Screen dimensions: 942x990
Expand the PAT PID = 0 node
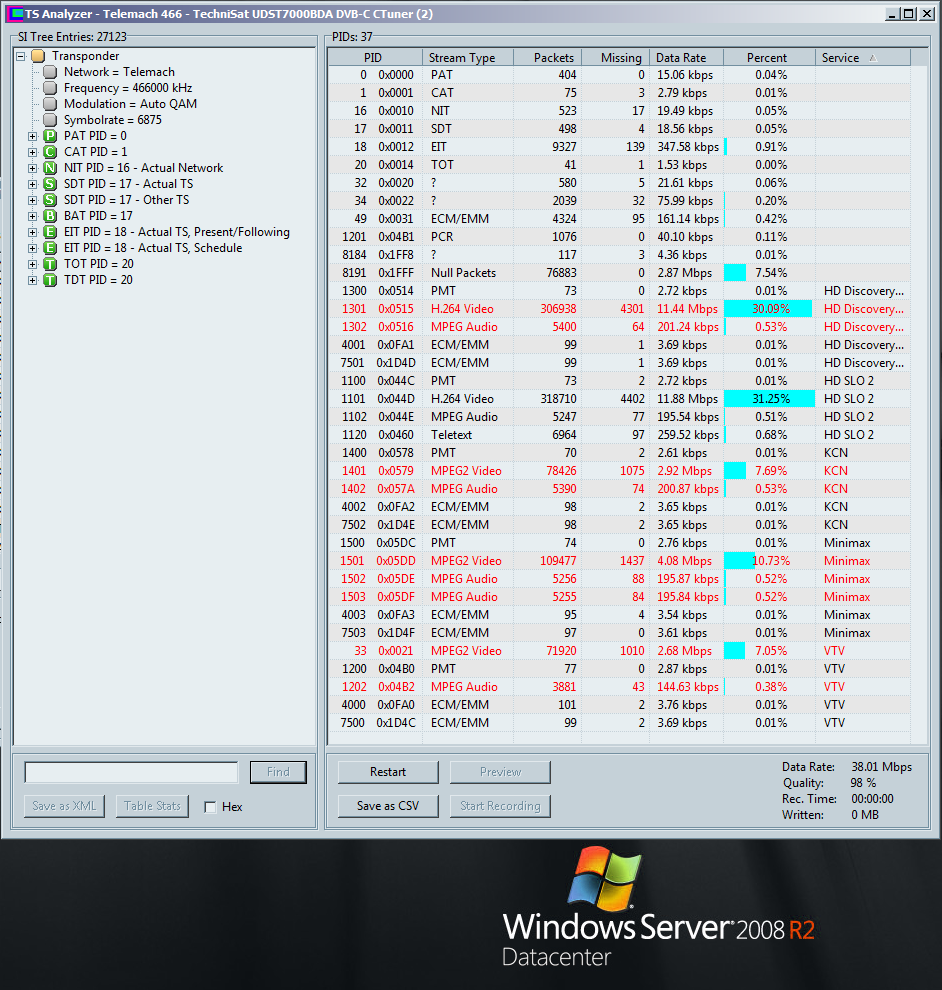tap(33, 136)
